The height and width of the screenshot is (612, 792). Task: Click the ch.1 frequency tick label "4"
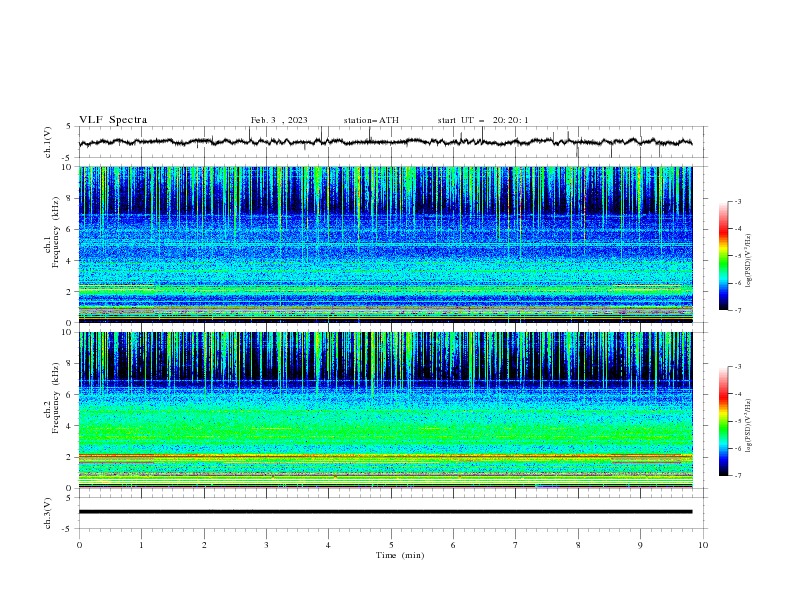[69, 261]
